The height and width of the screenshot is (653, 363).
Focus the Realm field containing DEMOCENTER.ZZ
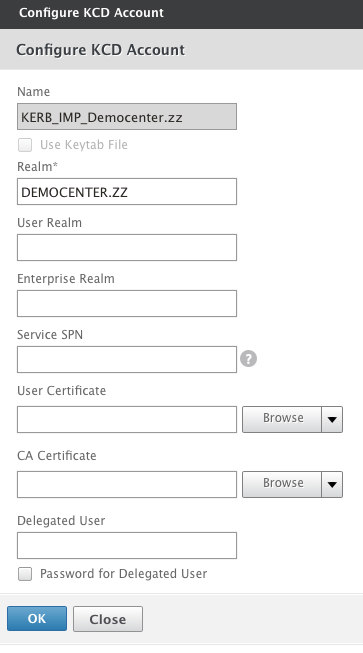coord(127,192)
